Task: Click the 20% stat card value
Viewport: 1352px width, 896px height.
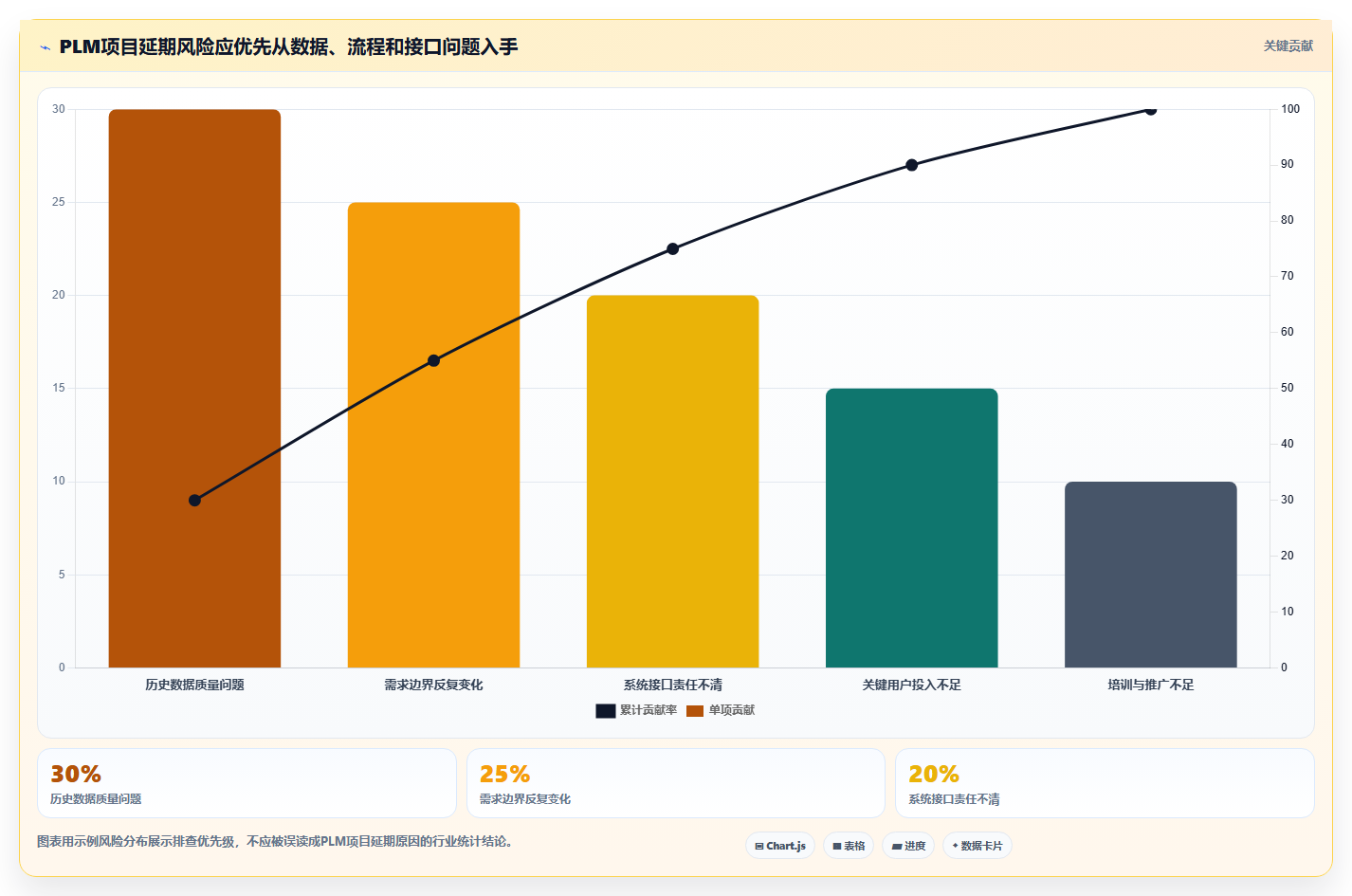Action: click(x=934, y=775)
